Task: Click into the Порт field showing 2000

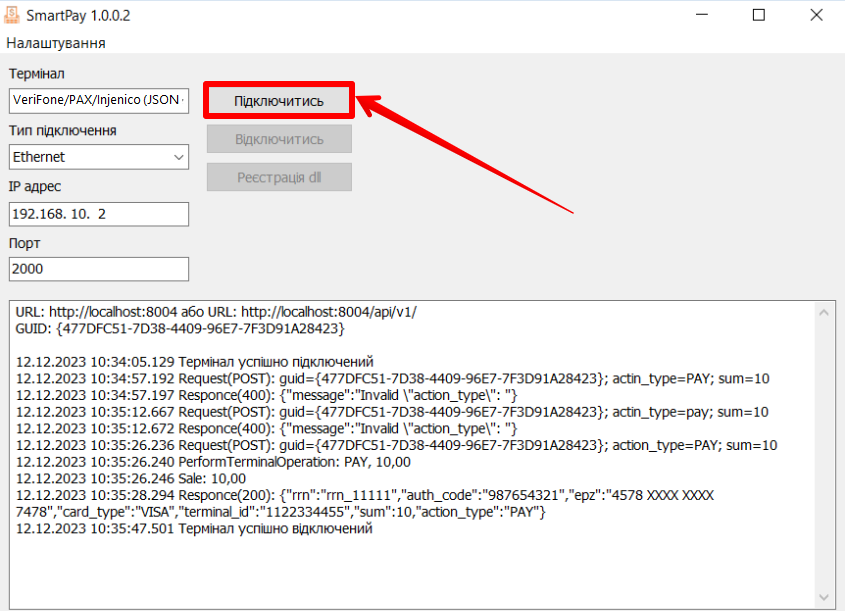Action: coord(98,269)
